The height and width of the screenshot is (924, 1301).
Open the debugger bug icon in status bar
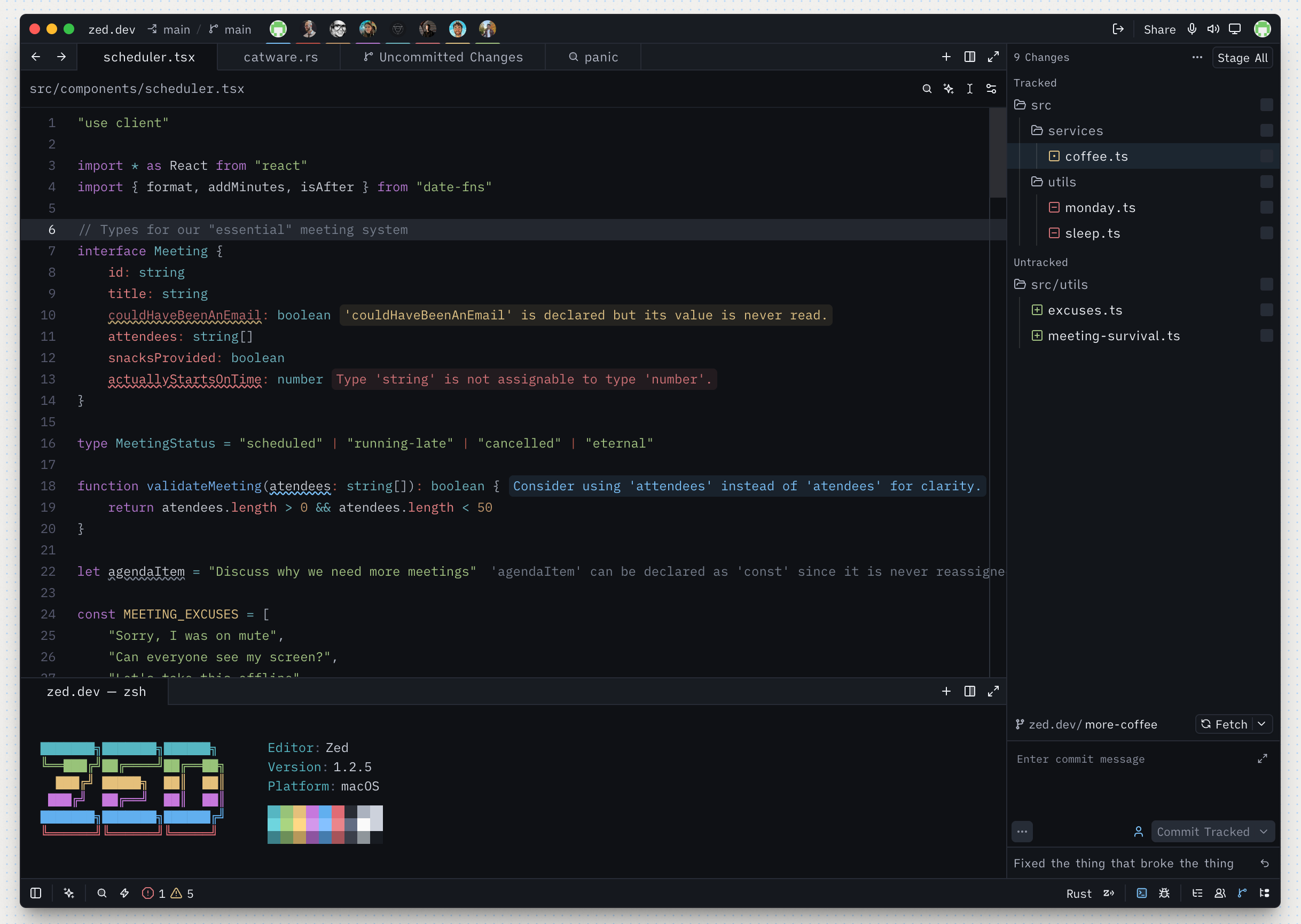(1164, 893)
